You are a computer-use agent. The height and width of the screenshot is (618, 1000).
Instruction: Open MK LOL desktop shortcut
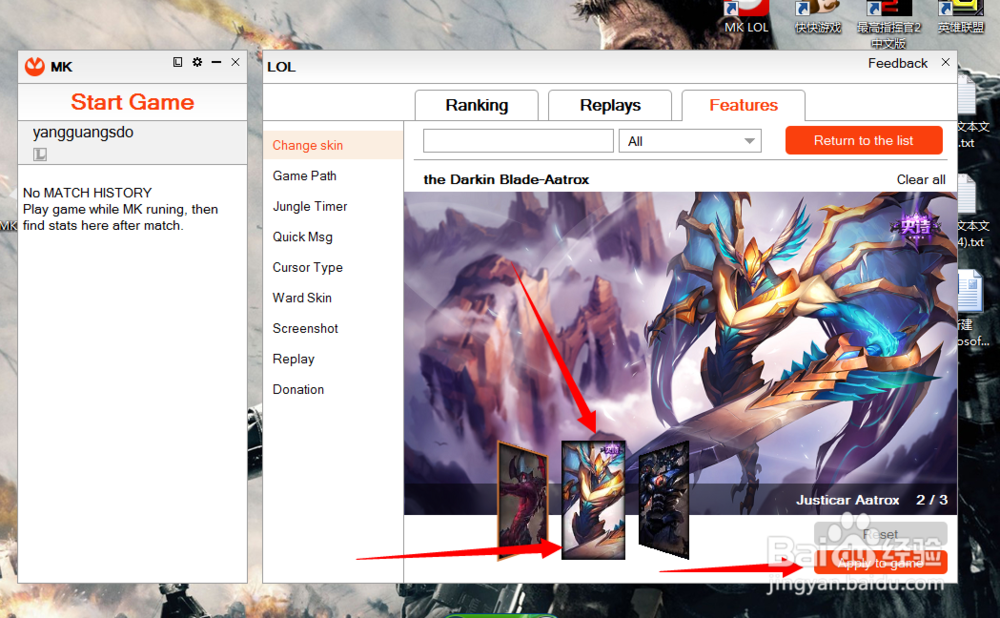746,17
